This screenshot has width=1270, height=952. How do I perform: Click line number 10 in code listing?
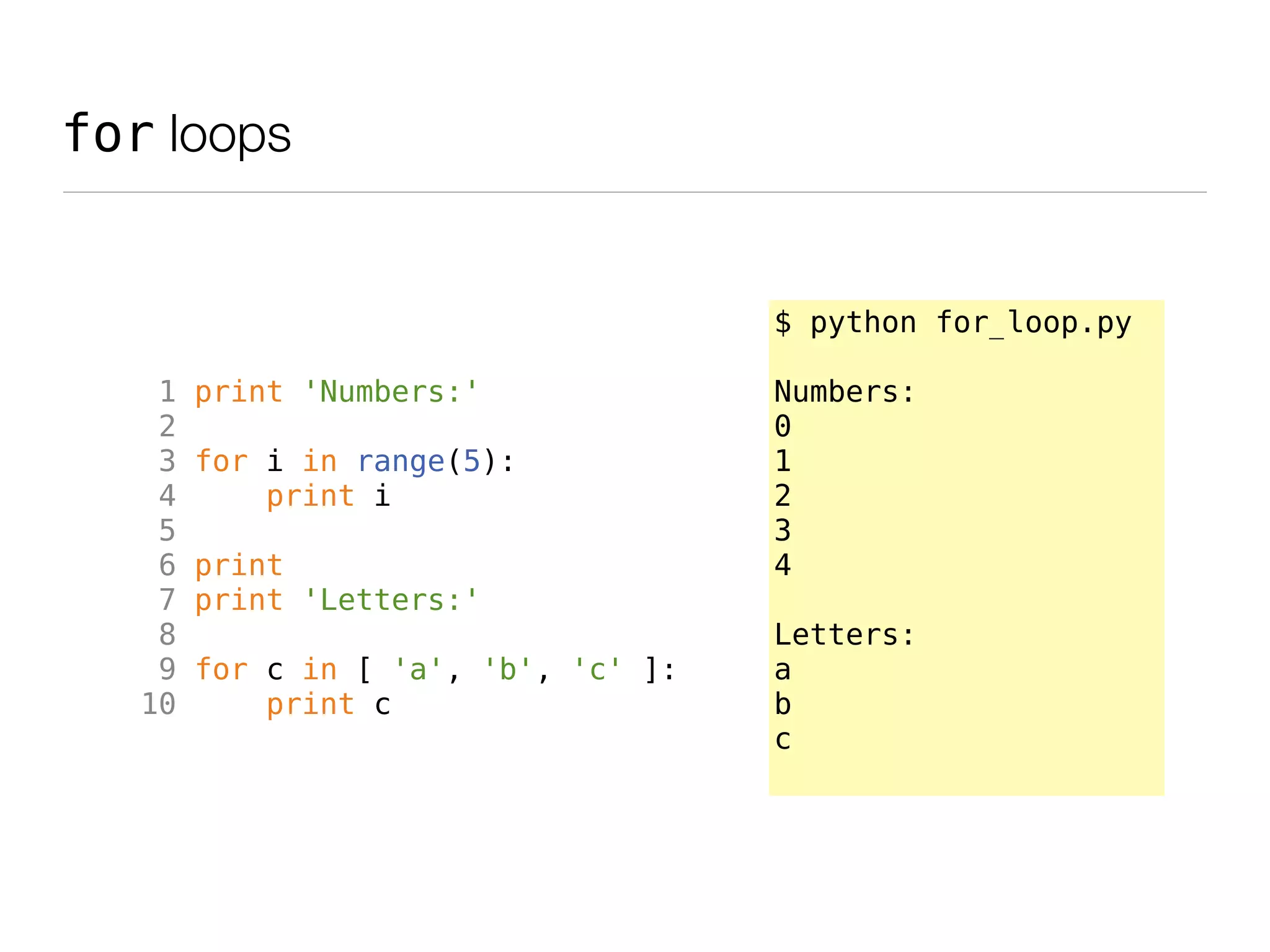(159, 704)
